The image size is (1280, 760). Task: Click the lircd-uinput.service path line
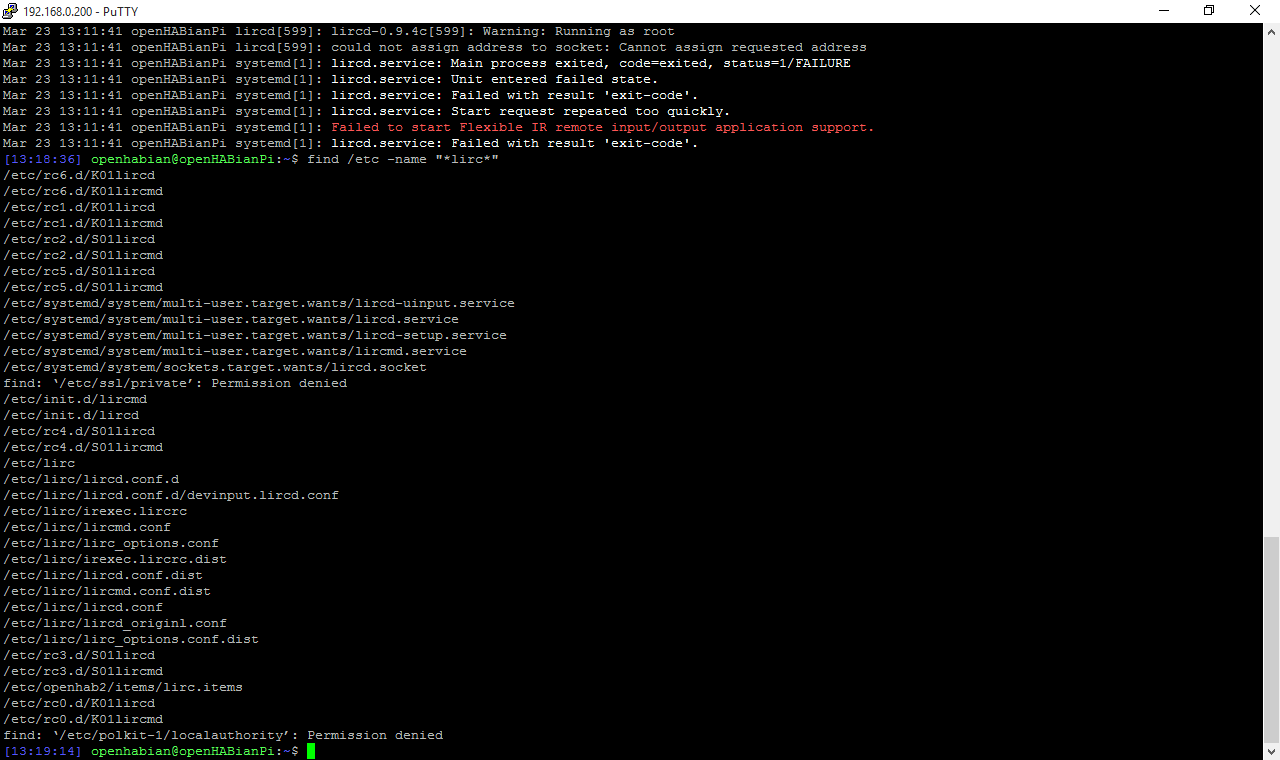(258, 302)
